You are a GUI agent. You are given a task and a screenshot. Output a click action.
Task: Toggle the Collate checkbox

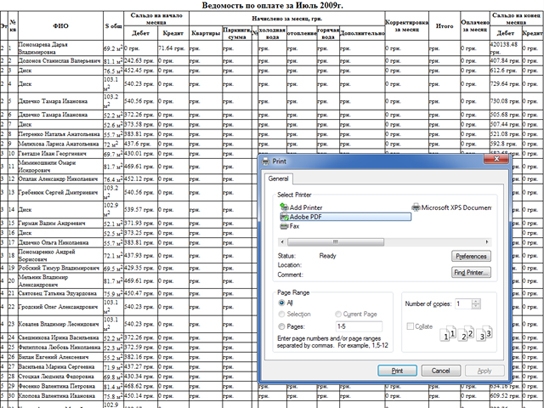point(410,326)
